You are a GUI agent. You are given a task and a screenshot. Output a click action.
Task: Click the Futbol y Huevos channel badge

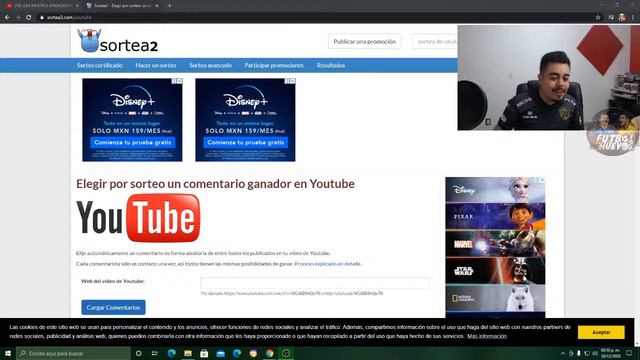pyautogui.click(x=612, y=133)
